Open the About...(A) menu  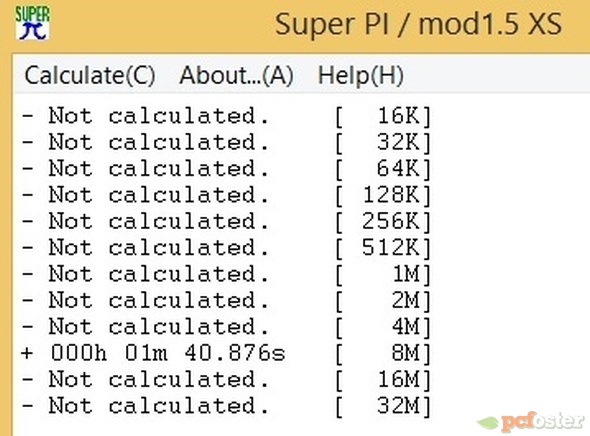[x=236, y=75]
